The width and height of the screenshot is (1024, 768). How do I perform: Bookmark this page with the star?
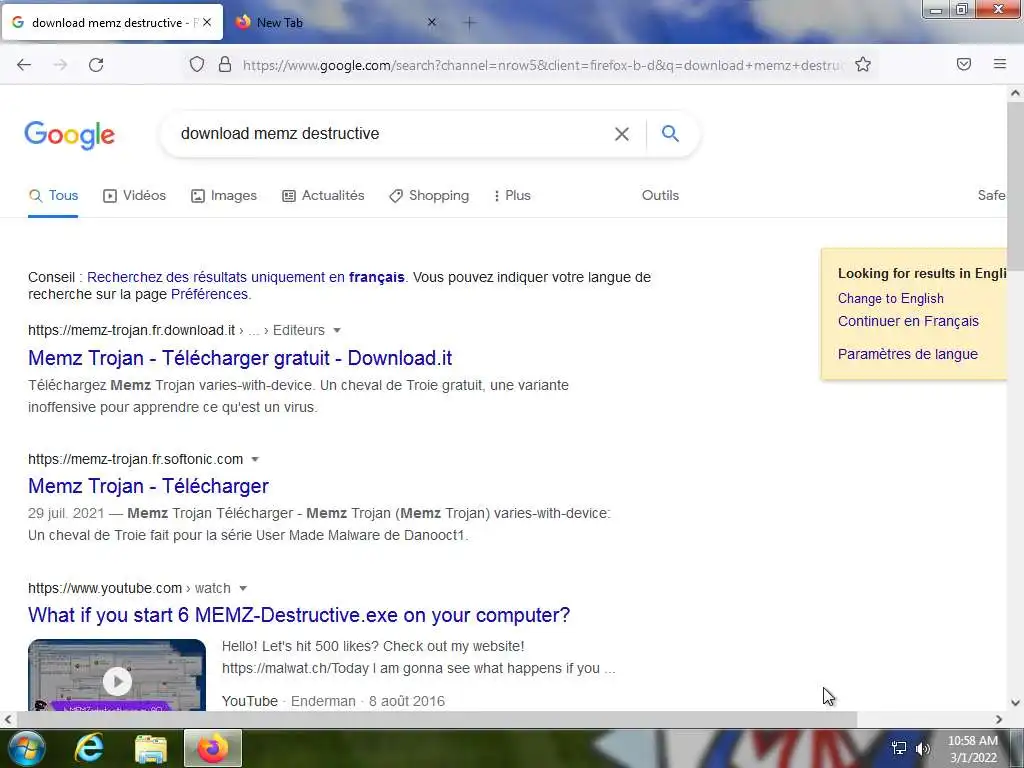pos(863,64)
